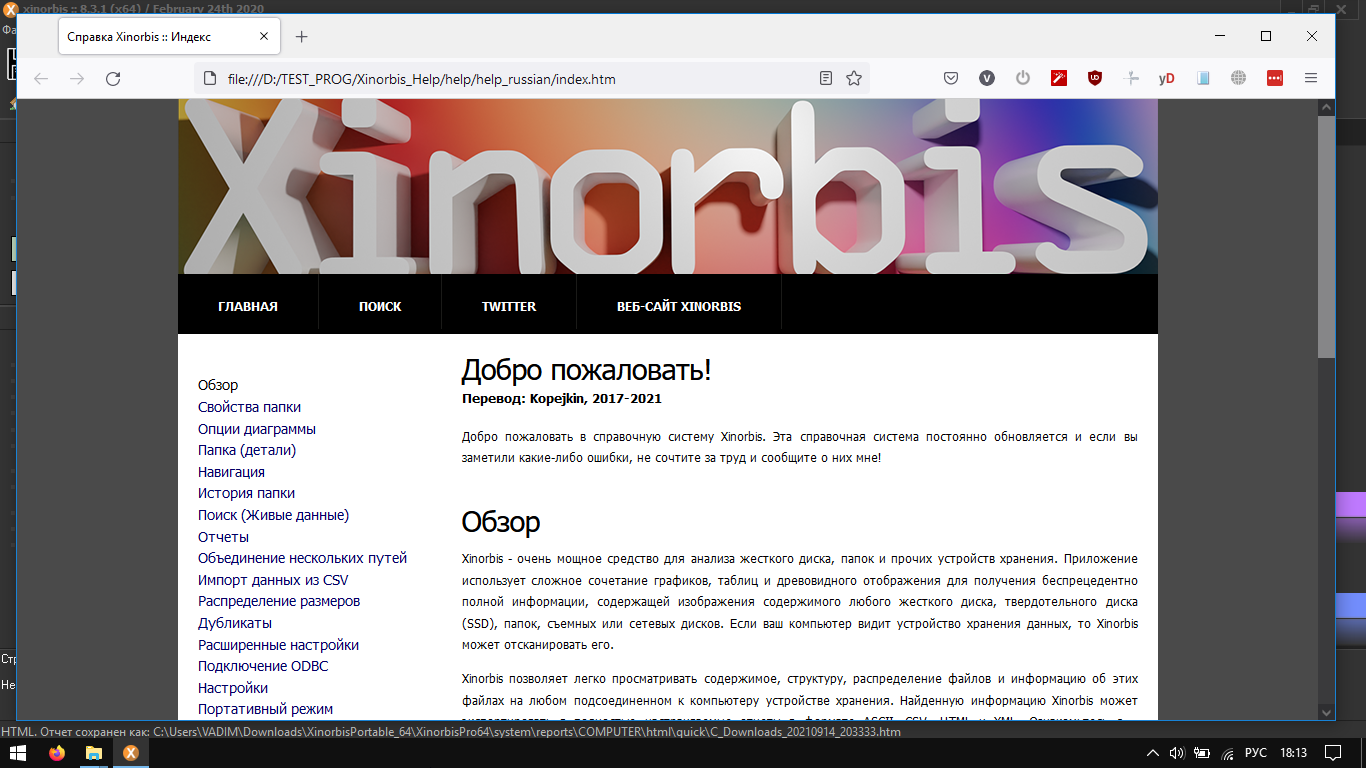Click the gray globe extension icon
The height and width of the screenshot is (768, 1366).
[x=1239, y=78]
